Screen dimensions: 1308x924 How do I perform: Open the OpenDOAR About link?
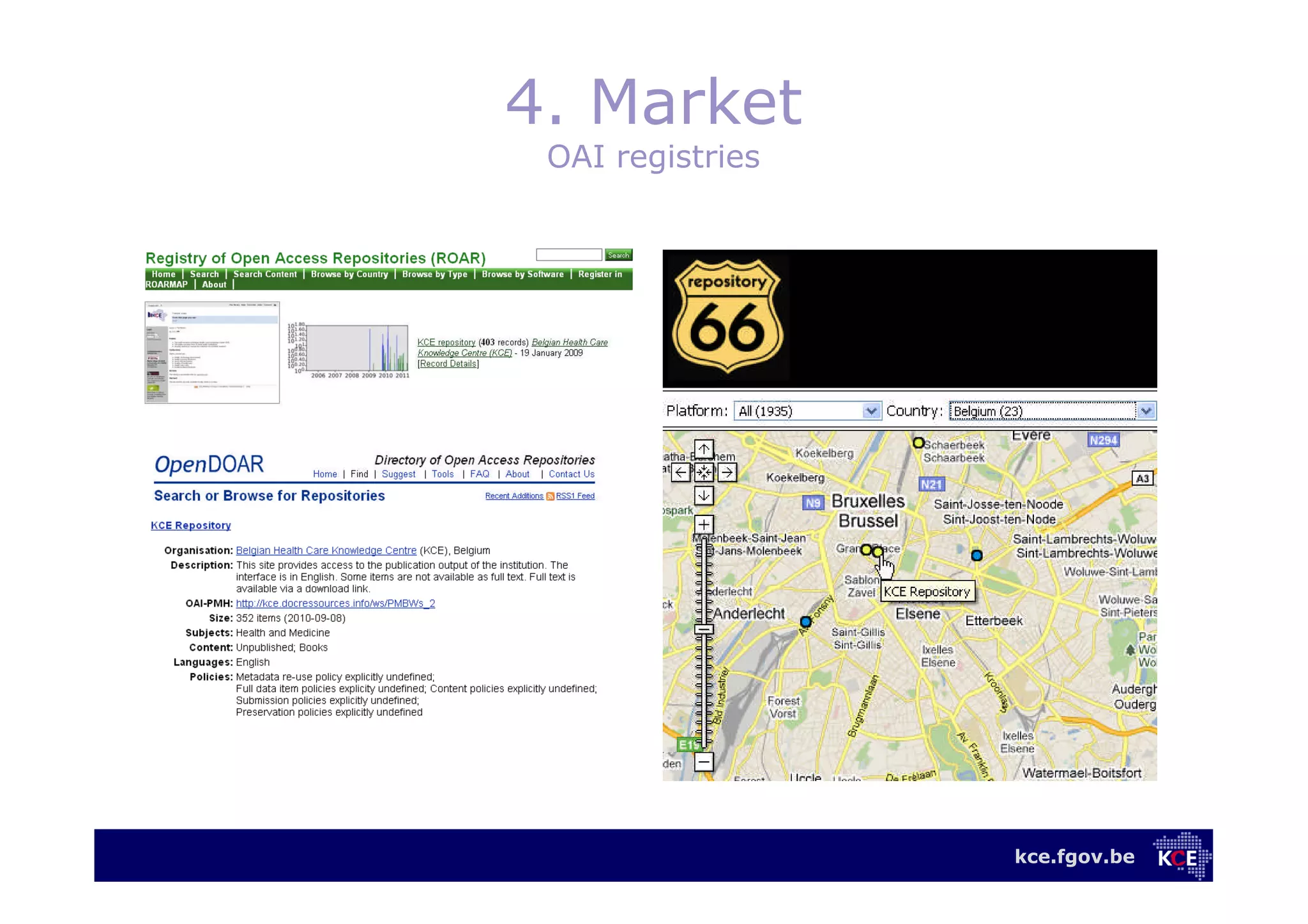point(517,474)
